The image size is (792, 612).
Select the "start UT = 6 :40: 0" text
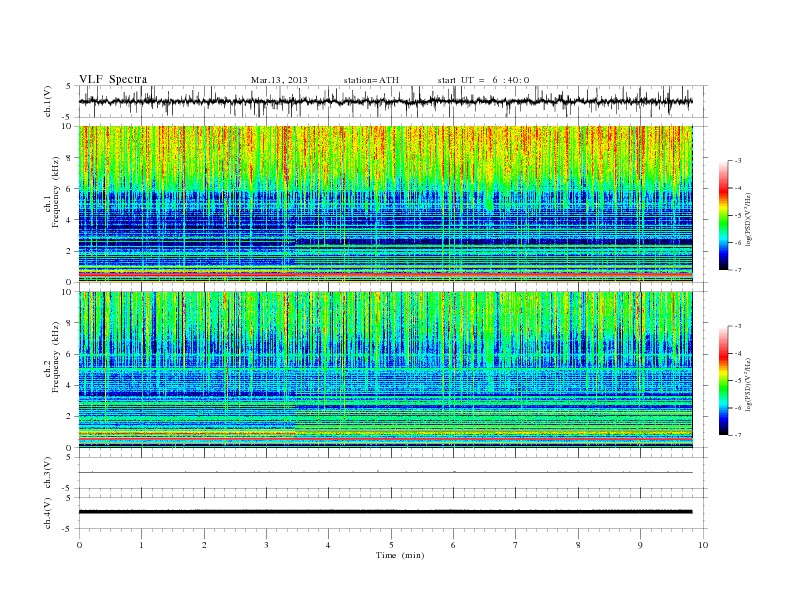(483, 80)
